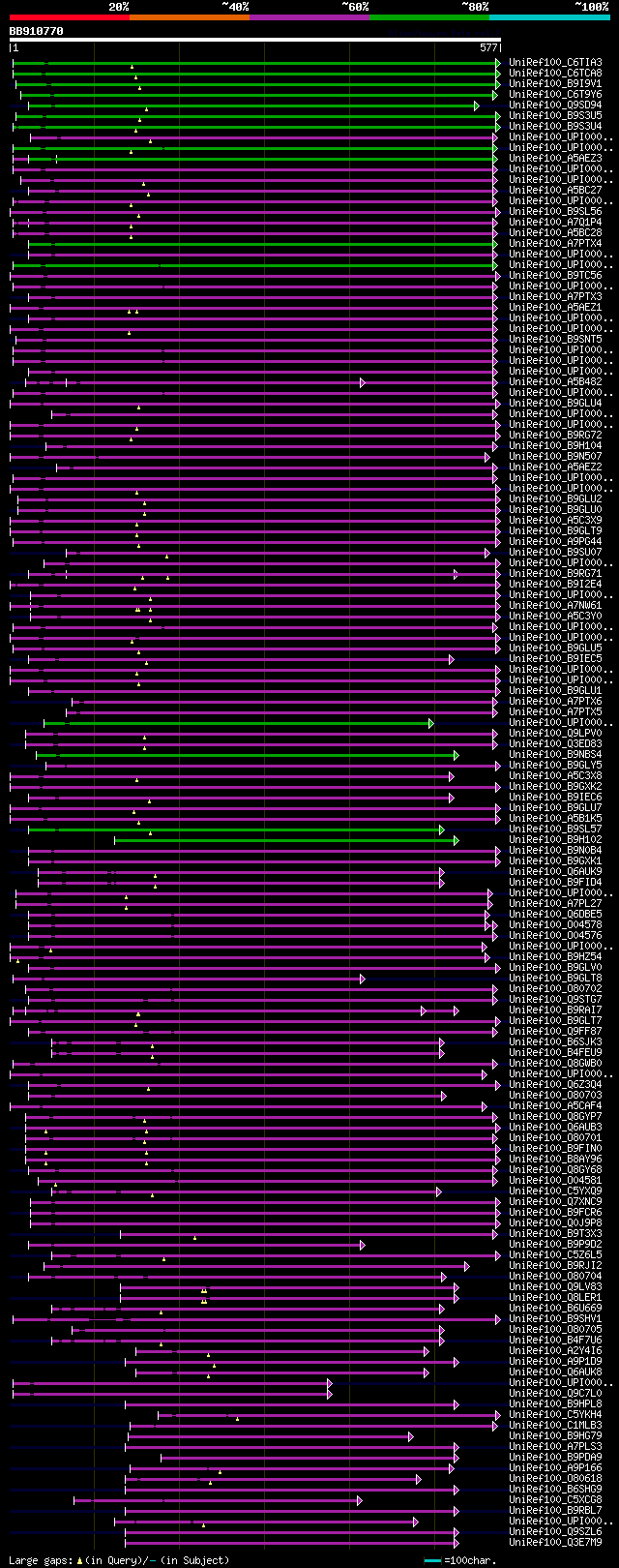Select label UniRef100_Q6DBE5
The height and width of the screenshot is (1568, 619).
[x=555, y=915]
